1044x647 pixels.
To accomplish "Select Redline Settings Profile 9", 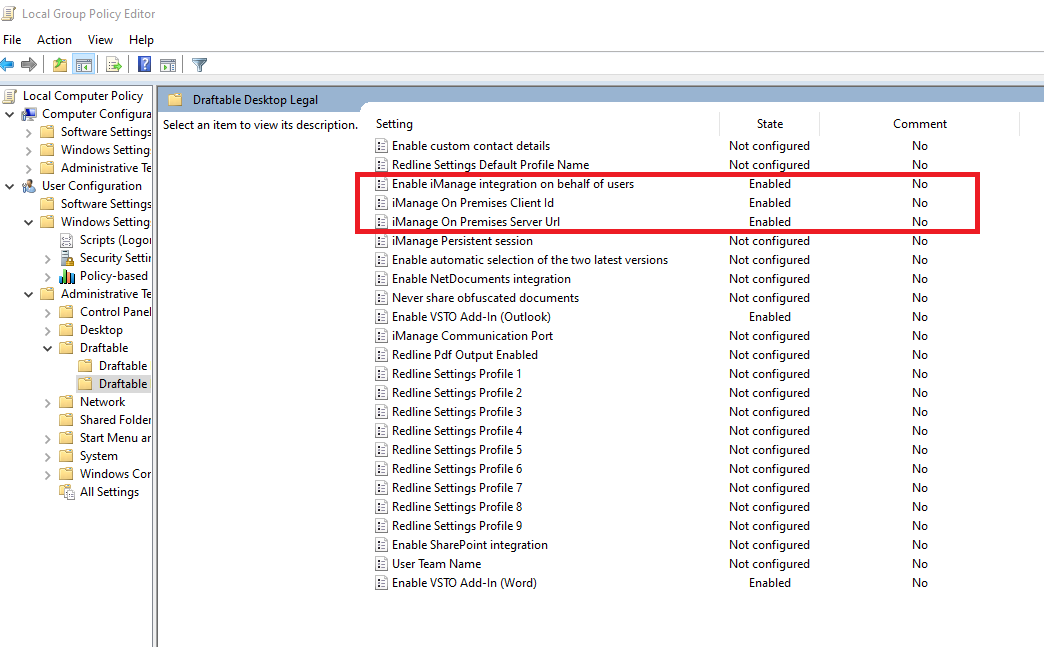I will (x=457, y=526).
